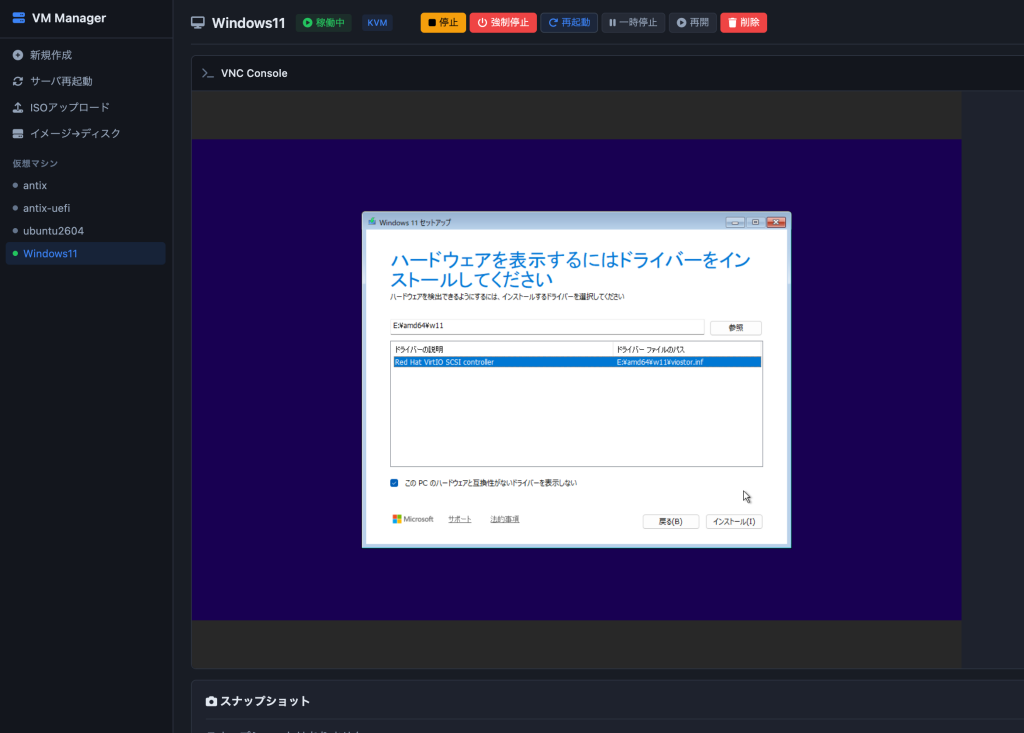Click the E:¥amd64¥w11¥viostor.inf path cell
The height and width of the screenshot is (733, 1024).
point(660,362)
